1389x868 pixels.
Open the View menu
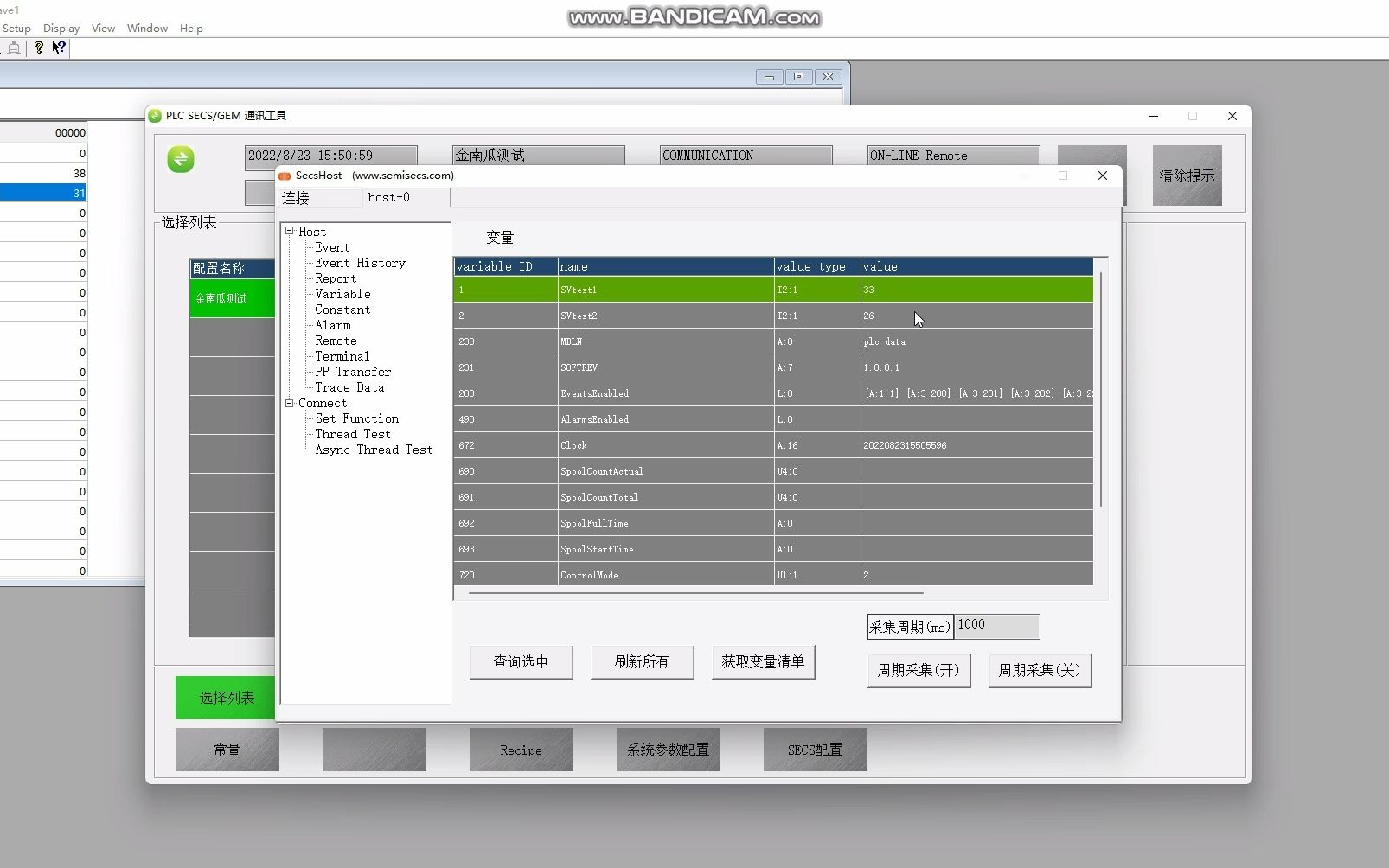[103, 29]
